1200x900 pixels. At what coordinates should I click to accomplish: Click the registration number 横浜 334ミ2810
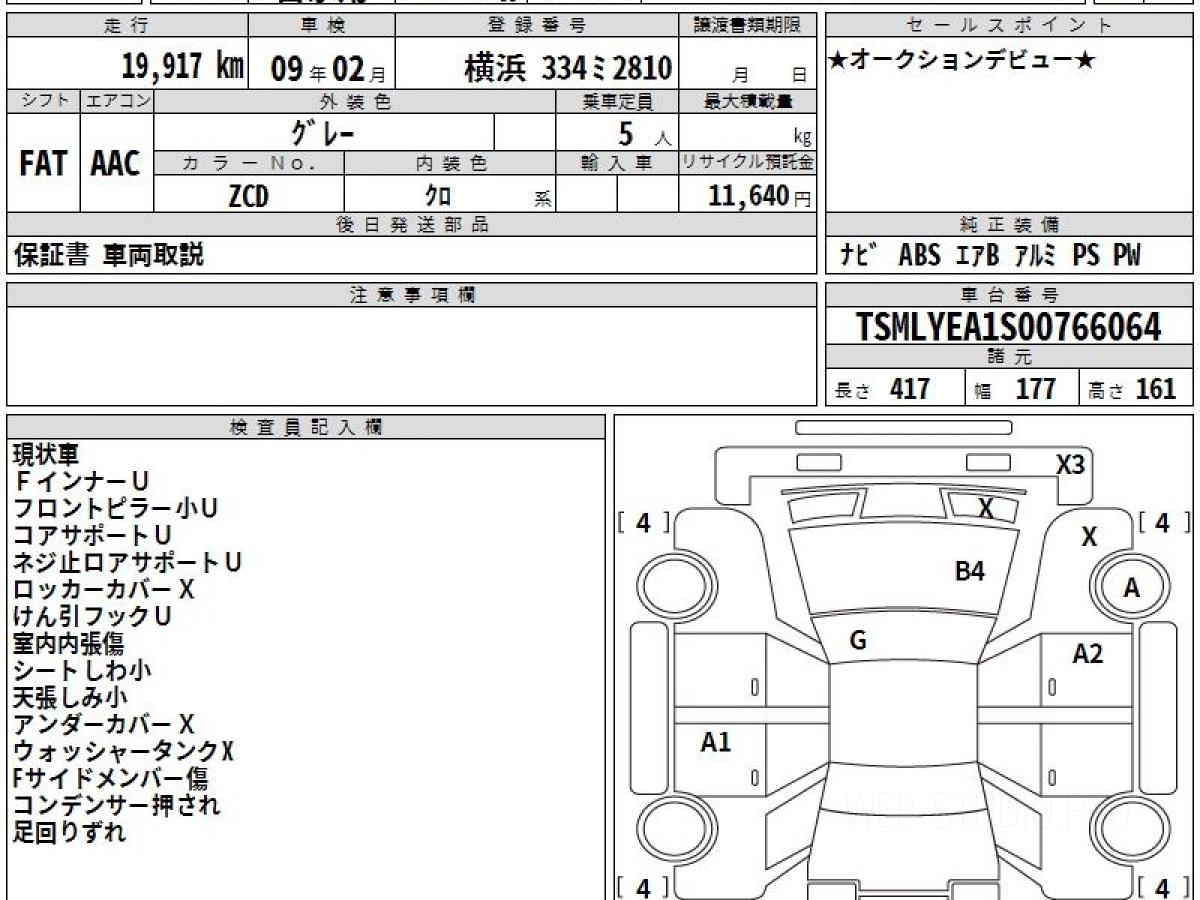click(567, 68)
